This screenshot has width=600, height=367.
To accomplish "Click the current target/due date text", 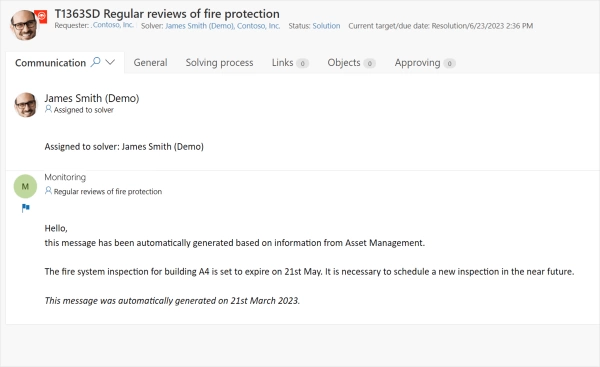I will pyautogui.click(x=440, y=26).
